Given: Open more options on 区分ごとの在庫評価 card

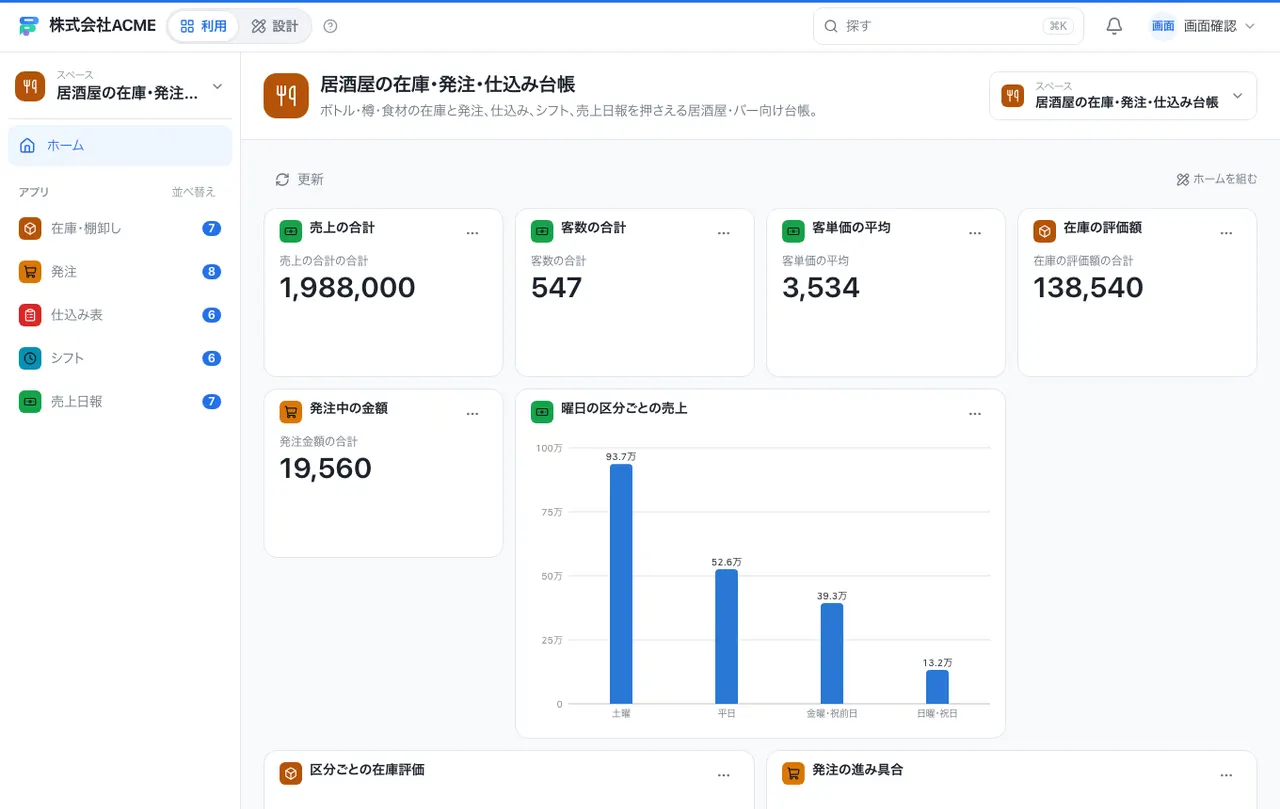Looking at the screenshot, I should (x=724, y=775).
